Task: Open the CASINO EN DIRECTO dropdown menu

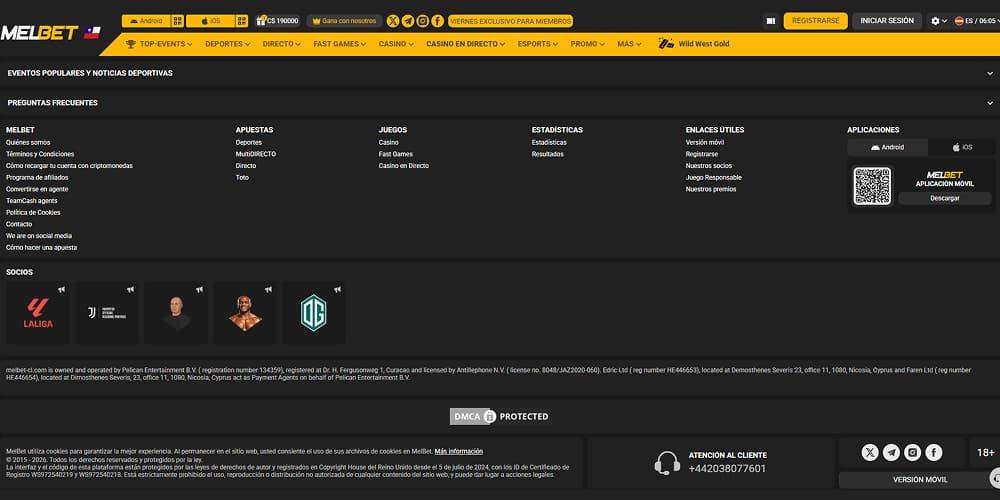Action: pos(466,44)
